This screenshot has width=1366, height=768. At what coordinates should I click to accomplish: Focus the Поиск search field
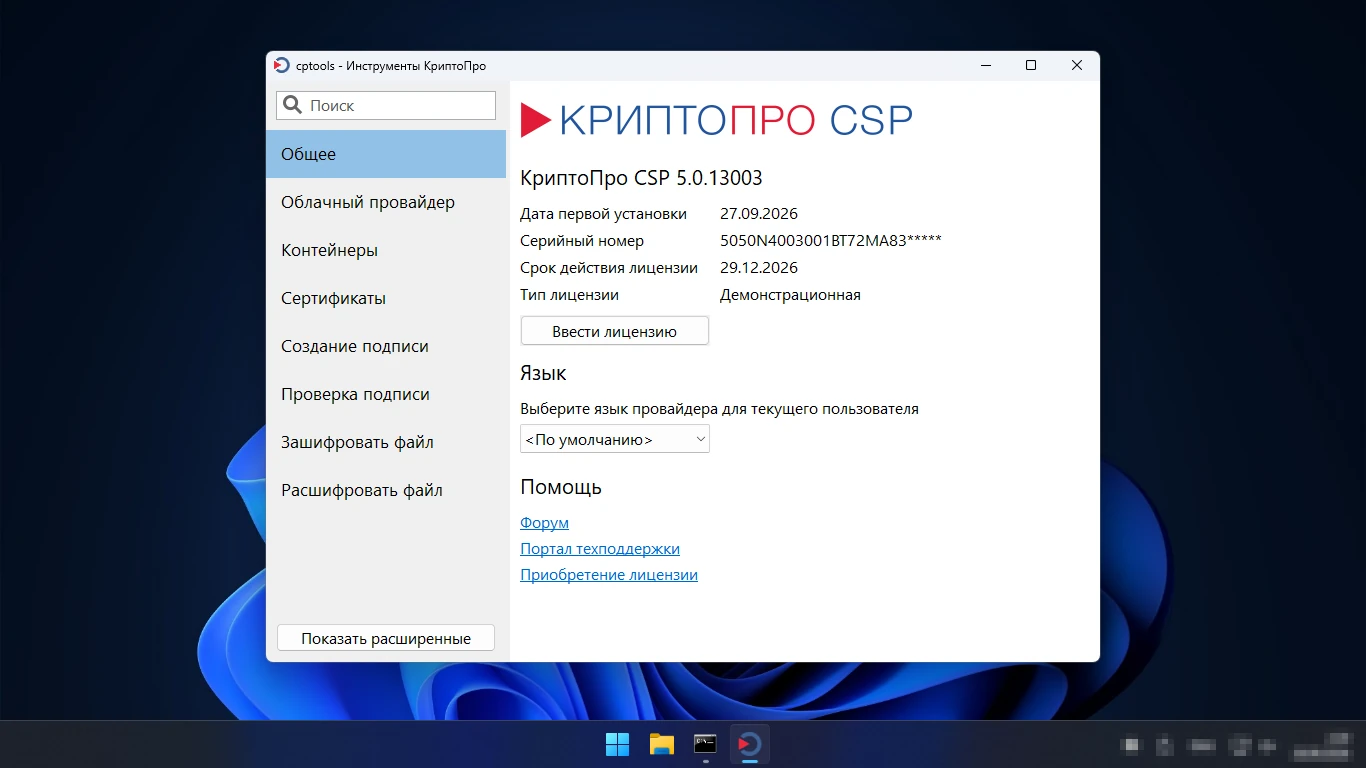(386, 105)
